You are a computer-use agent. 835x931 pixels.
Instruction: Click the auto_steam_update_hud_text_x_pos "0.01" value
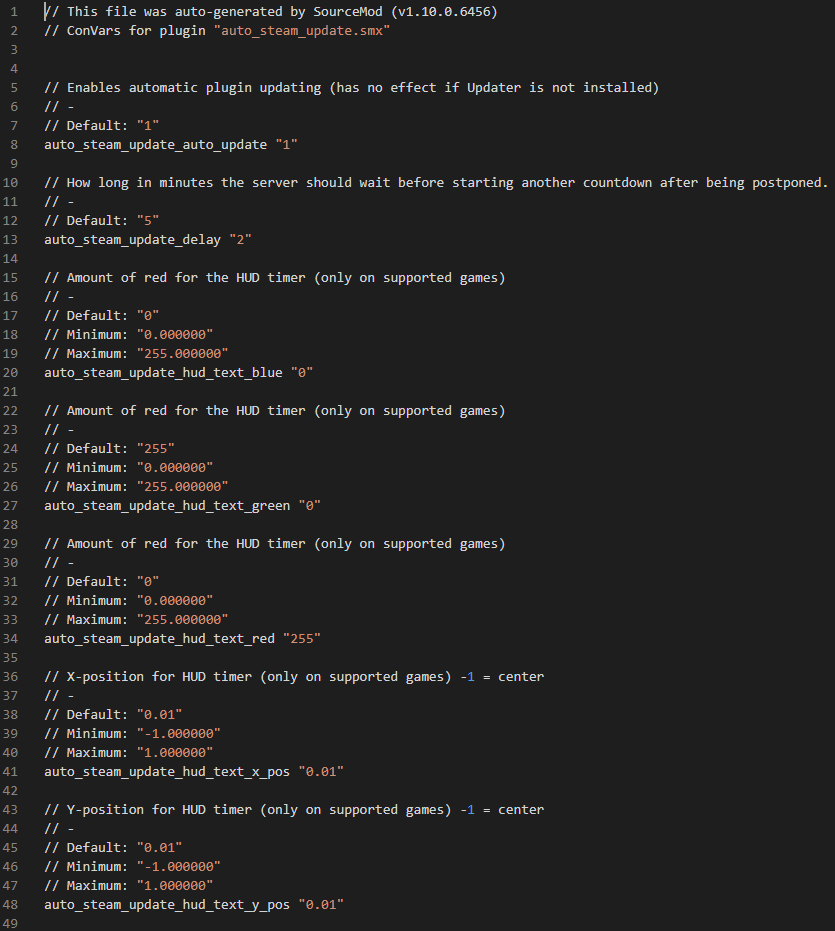tap(321, 771)
